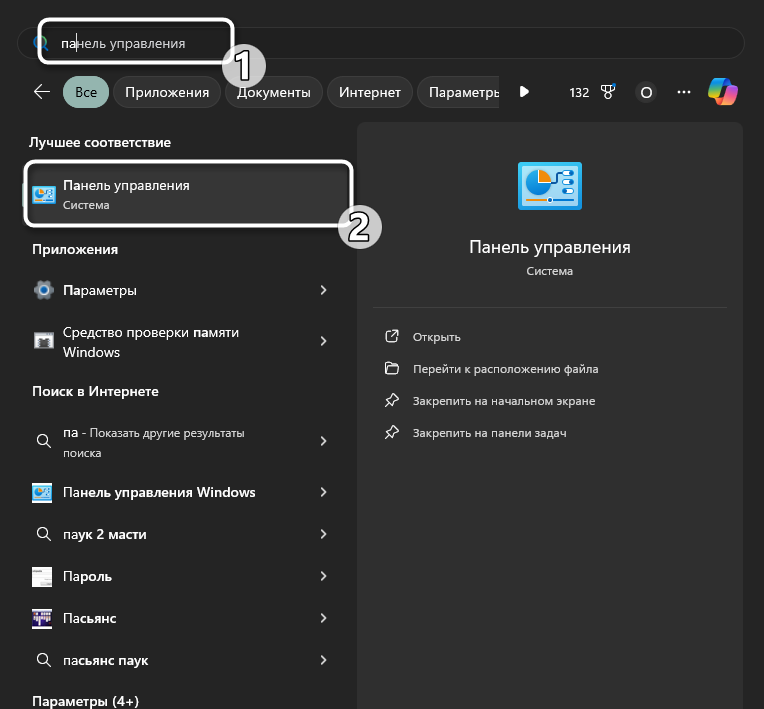Viewport: 764px width, 709px height.
Task: Expand the 'Пароль' result chevron
Action: (323, 576)
